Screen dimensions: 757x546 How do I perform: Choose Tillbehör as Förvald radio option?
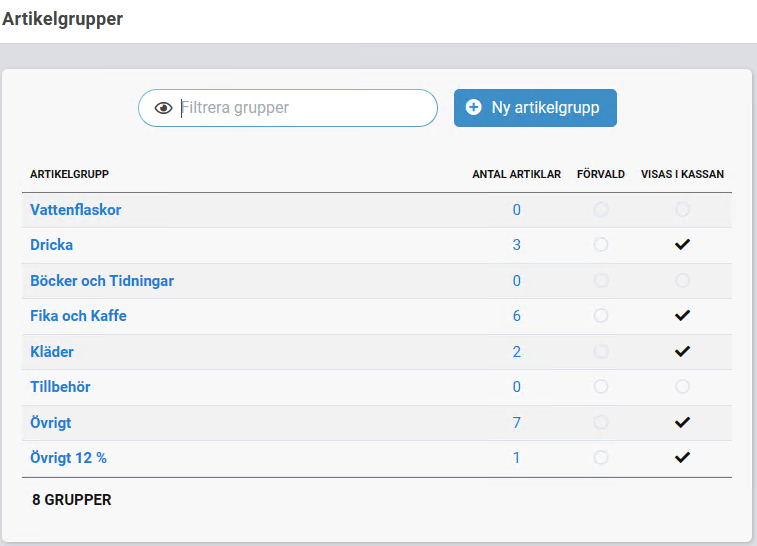click(x=601, y=387)
